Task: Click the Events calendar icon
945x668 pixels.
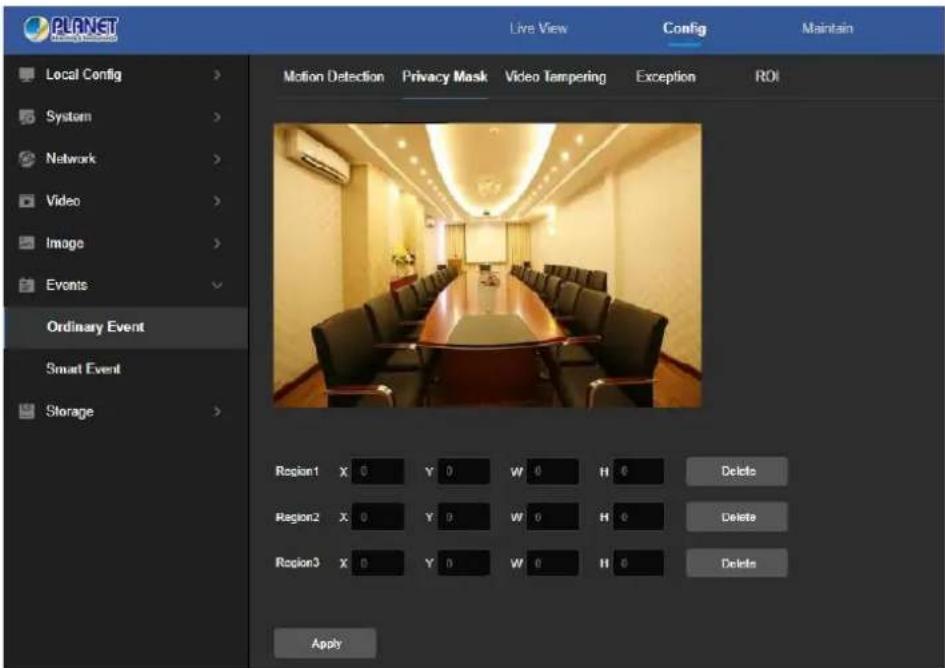Action: 27,285
